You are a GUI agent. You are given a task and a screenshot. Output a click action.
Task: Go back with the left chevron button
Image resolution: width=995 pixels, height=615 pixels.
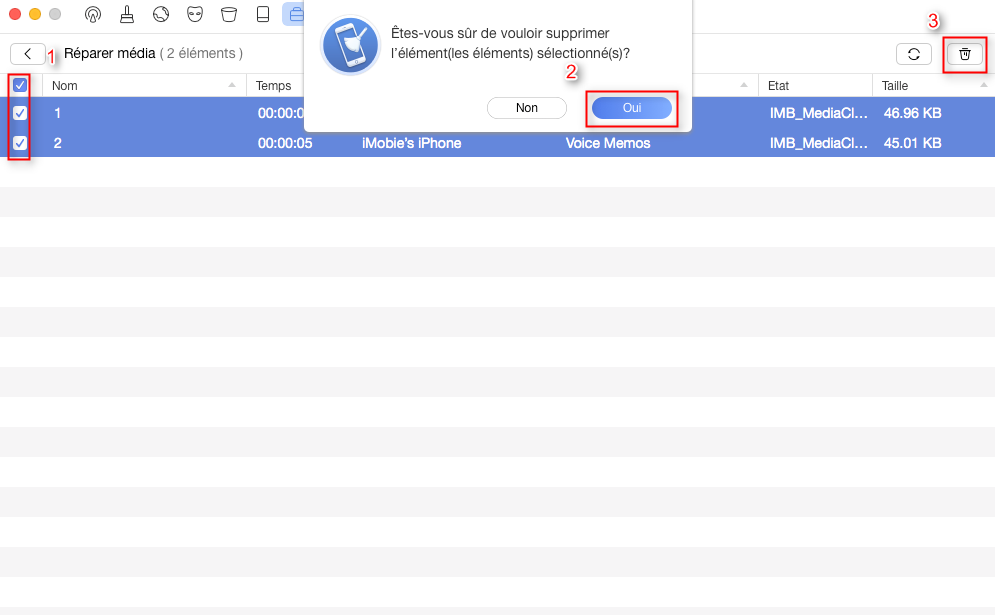pyautogui.click(x=27, y=54)
